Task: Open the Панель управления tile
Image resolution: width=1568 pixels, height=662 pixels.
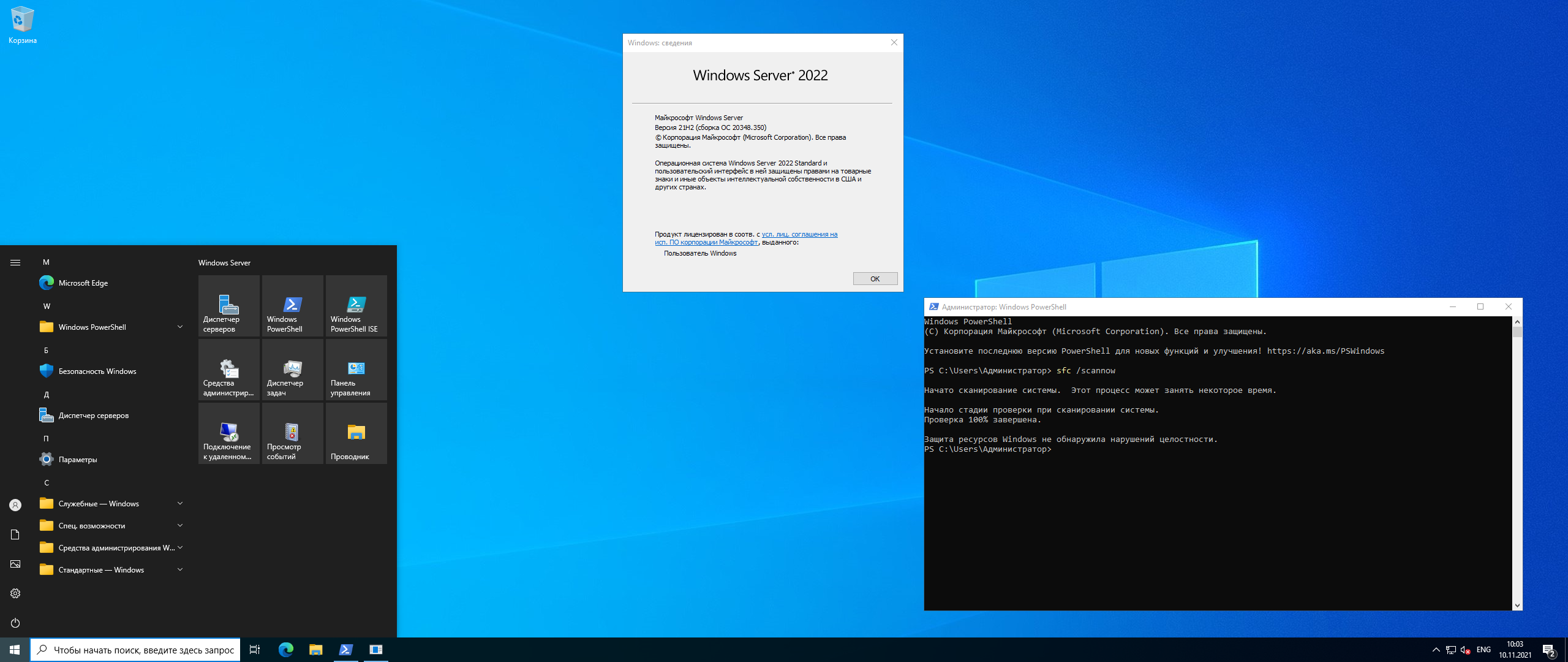Action: (x=356, y=370)
